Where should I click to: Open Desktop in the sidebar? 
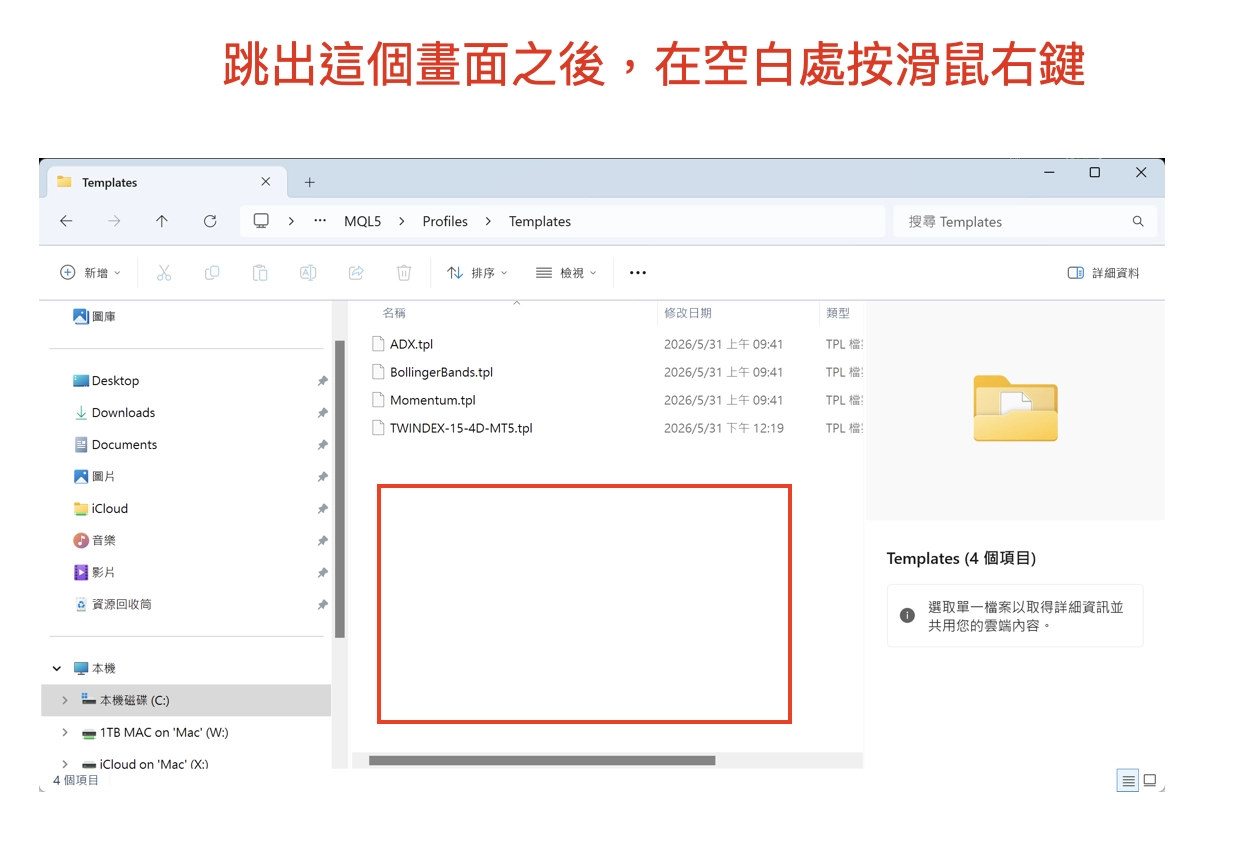pyautogui.click(x=106, y=381)
